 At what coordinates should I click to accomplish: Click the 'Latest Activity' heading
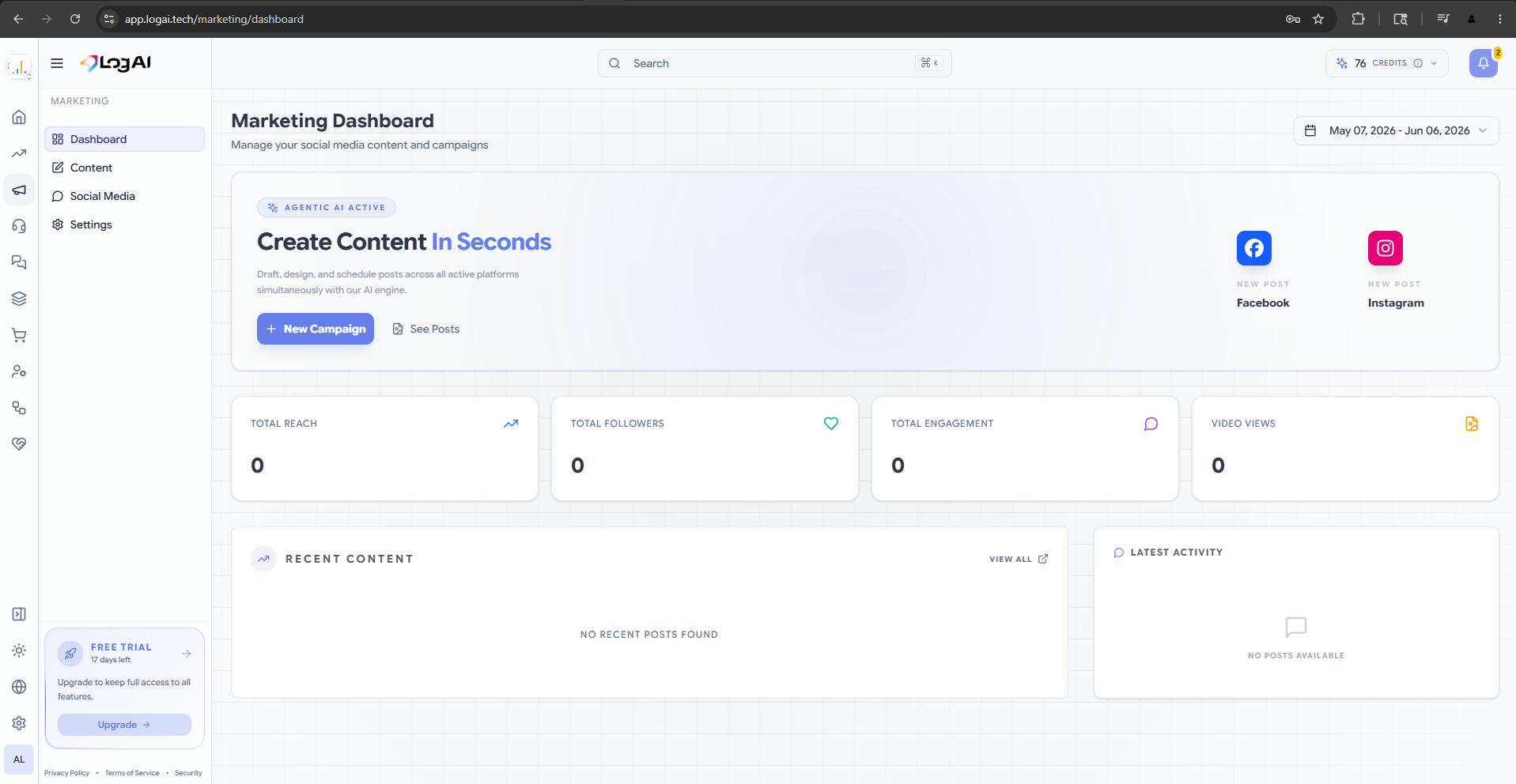1177,552
